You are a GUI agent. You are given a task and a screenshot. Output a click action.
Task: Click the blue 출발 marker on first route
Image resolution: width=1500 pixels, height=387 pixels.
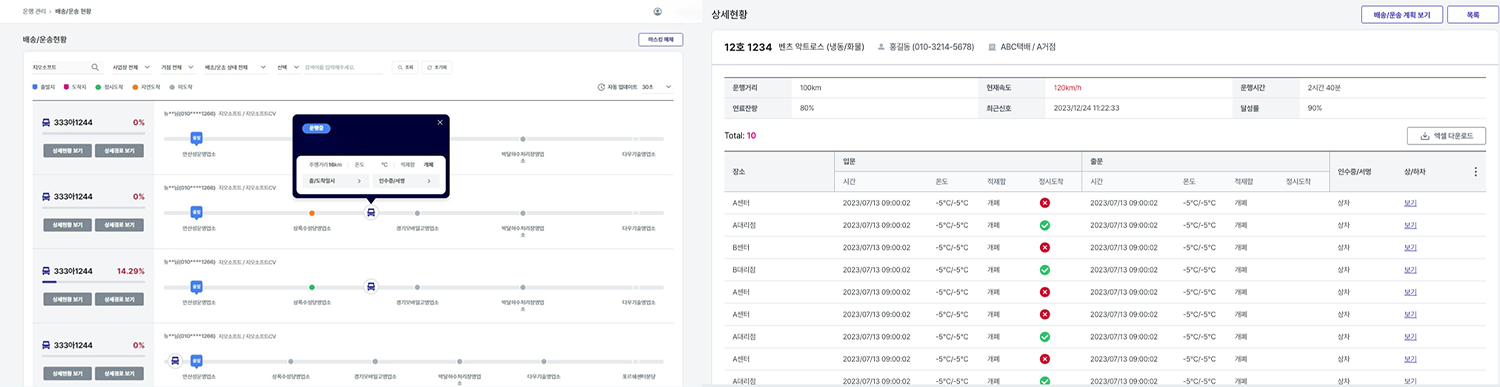(197, 138)
